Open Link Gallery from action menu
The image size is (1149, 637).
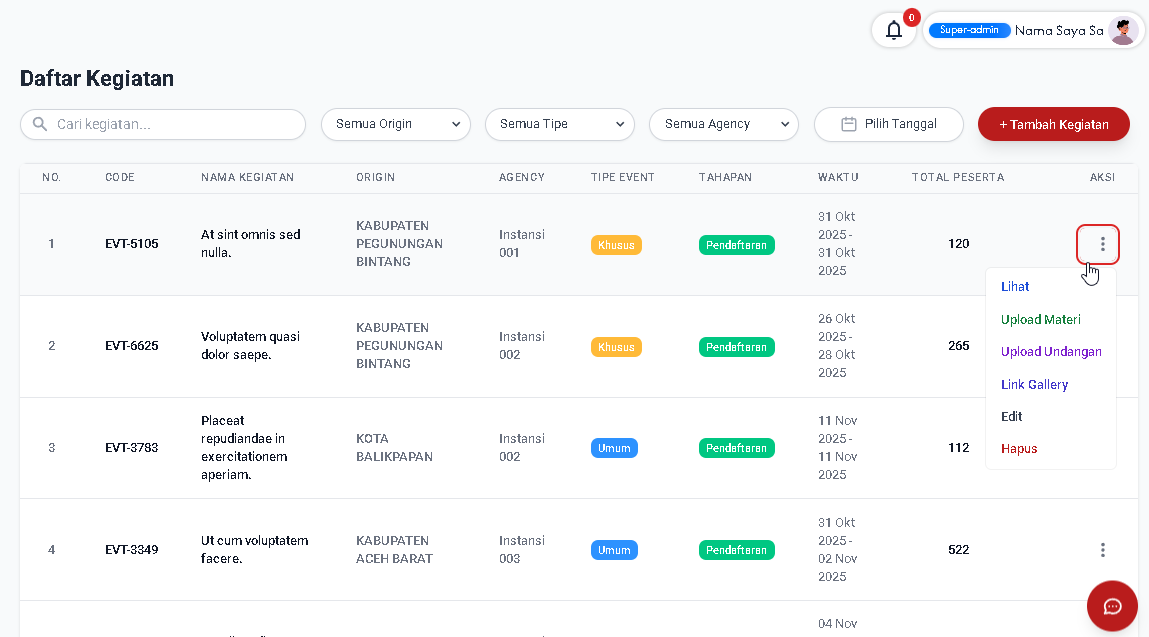pyautogui.click(x=1034, y=385)
